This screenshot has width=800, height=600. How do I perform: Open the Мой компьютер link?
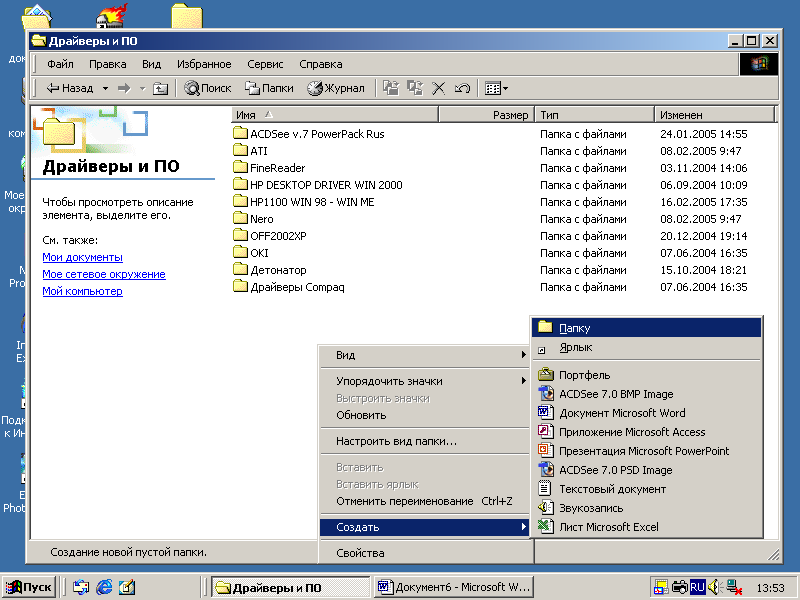[83, 291]
